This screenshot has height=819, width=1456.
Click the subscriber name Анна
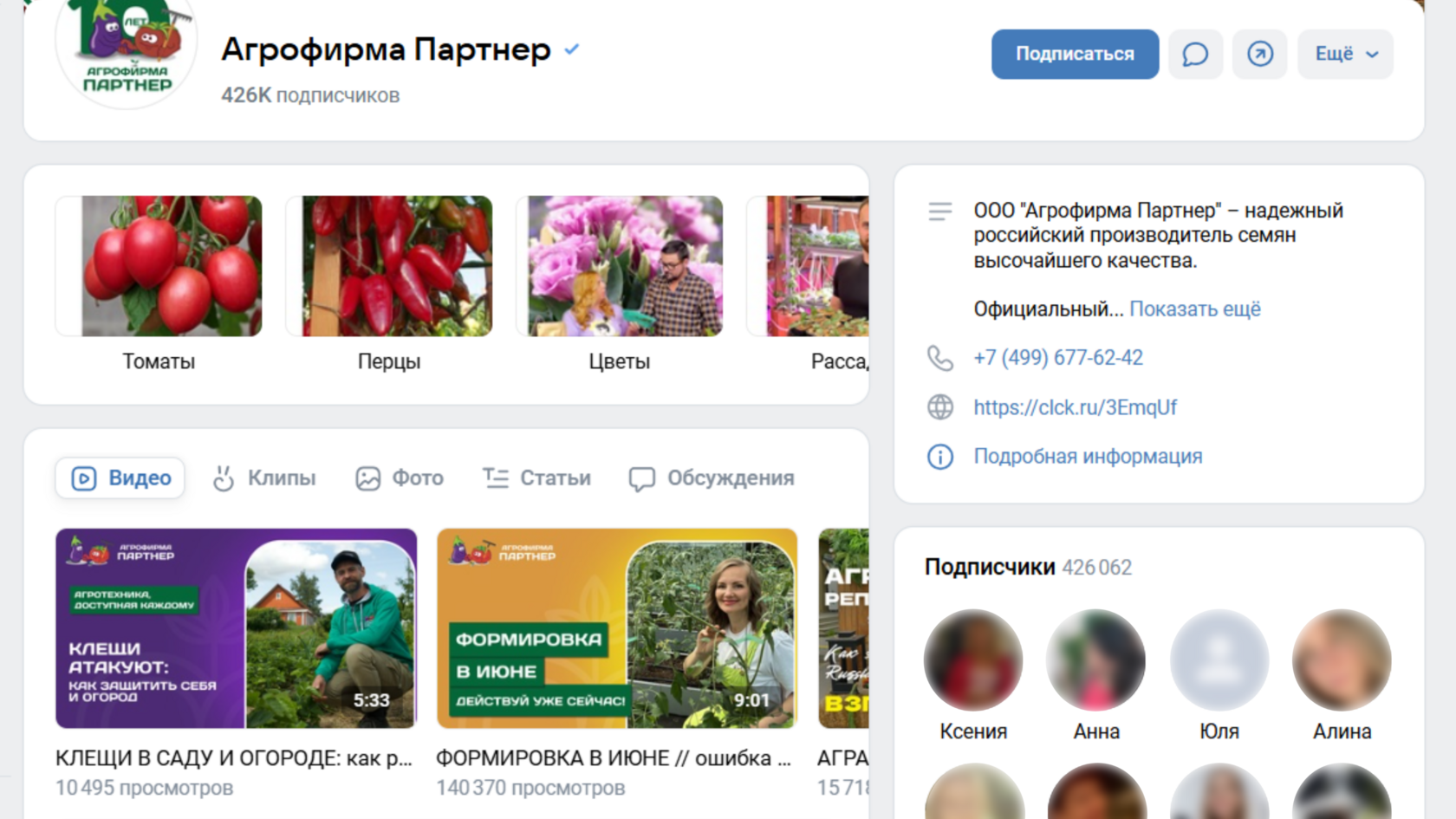[1096, 731]
